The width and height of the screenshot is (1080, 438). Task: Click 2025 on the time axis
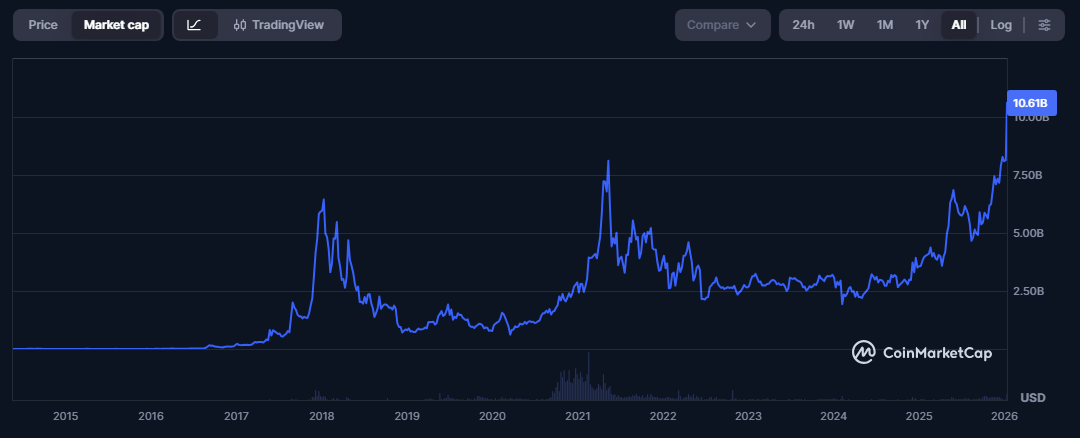tap(919, 416)
